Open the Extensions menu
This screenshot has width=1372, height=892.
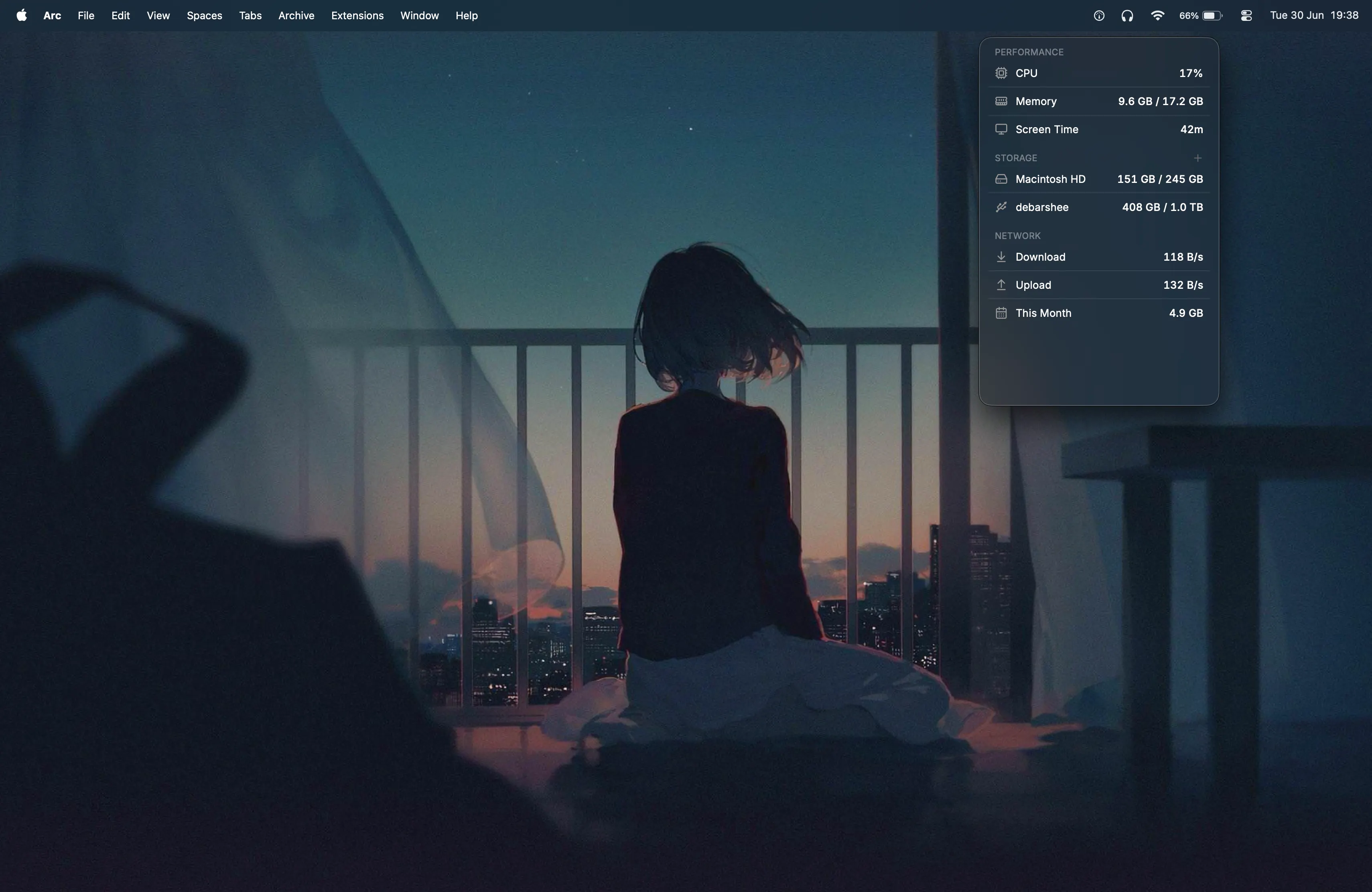(x=357, y=16)
